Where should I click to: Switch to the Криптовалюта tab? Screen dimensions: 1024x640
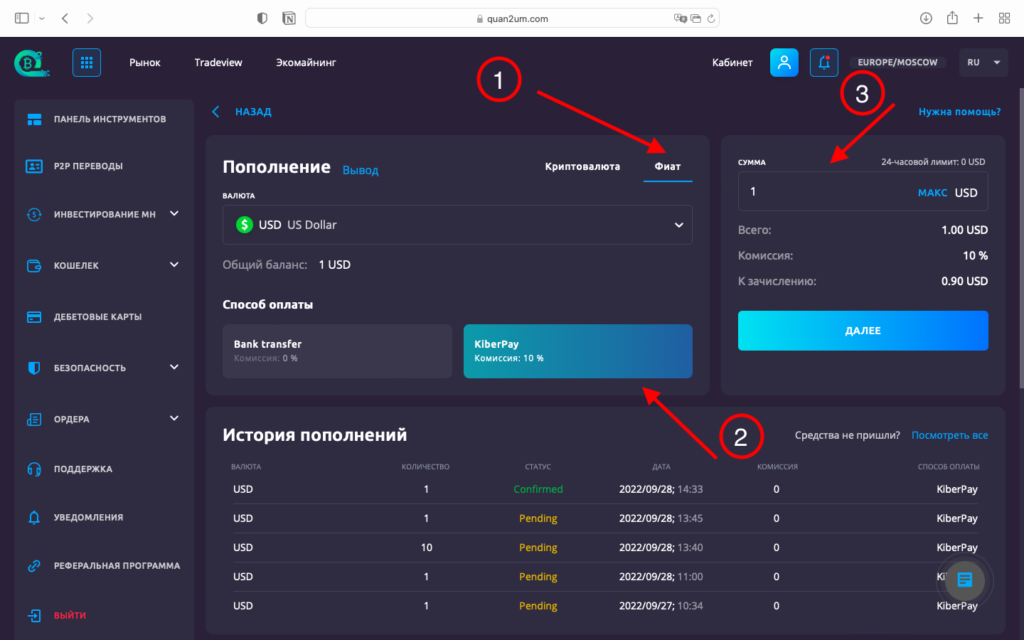582,167
